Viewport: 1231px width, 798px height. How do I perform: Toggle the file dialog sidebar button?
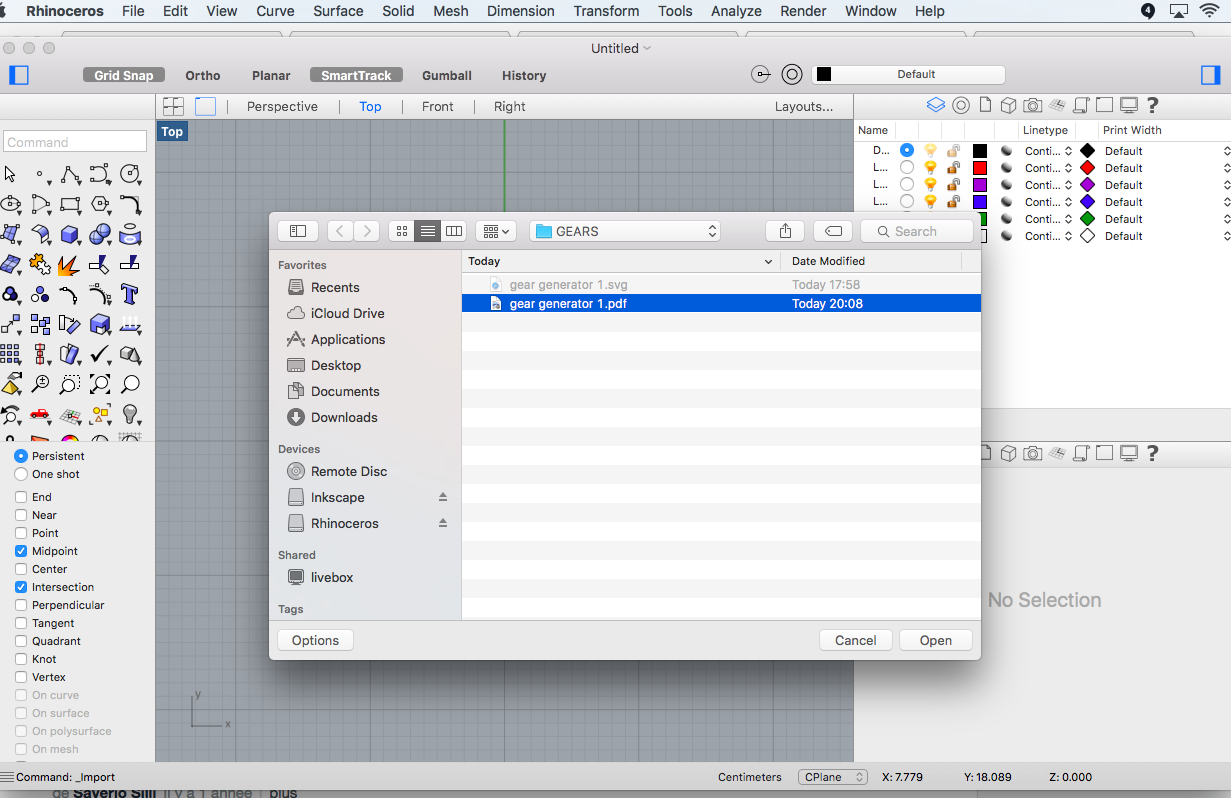[298, 231]
